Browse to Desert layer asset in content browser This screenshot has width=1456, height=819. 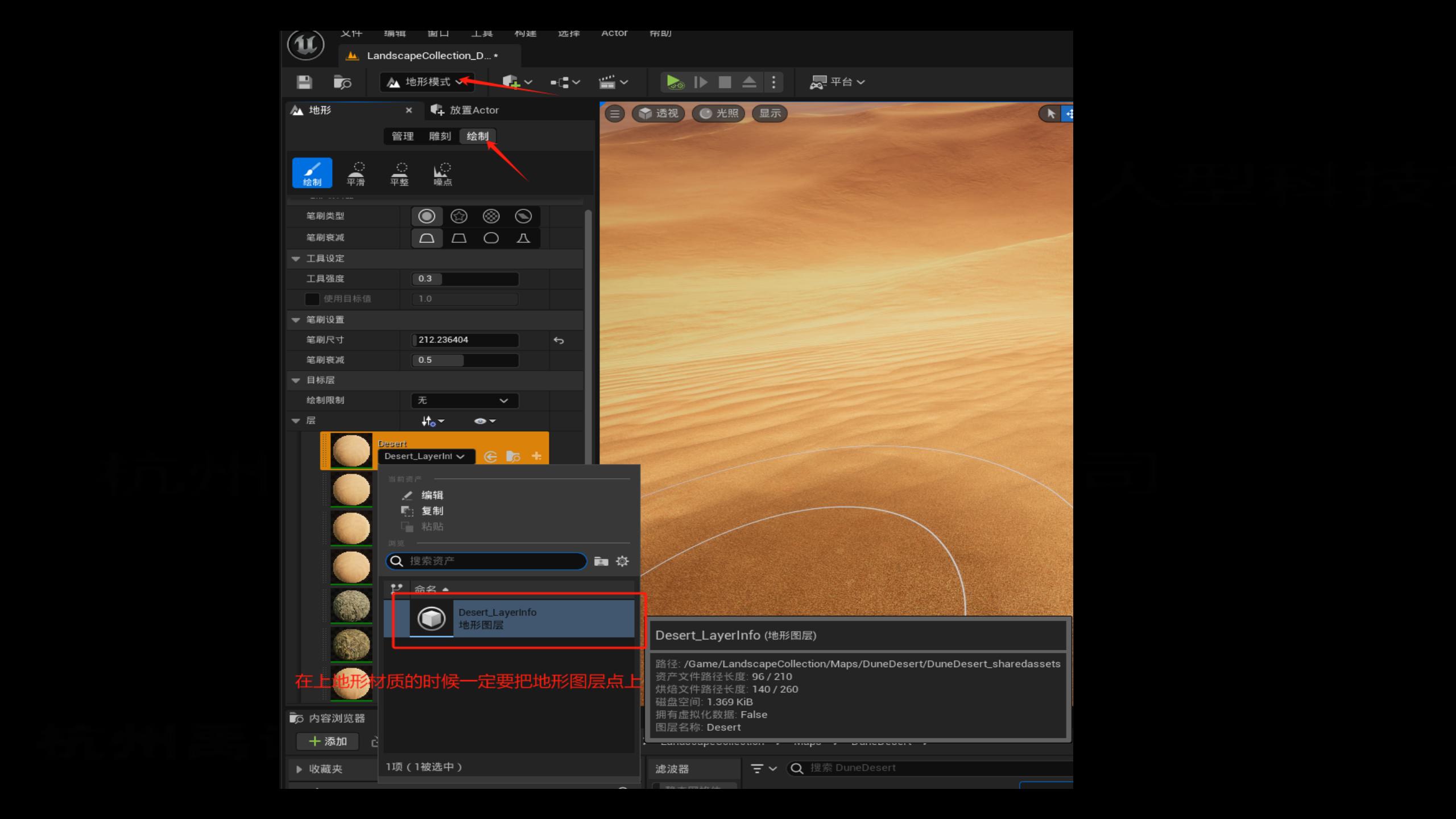[513, 456]
